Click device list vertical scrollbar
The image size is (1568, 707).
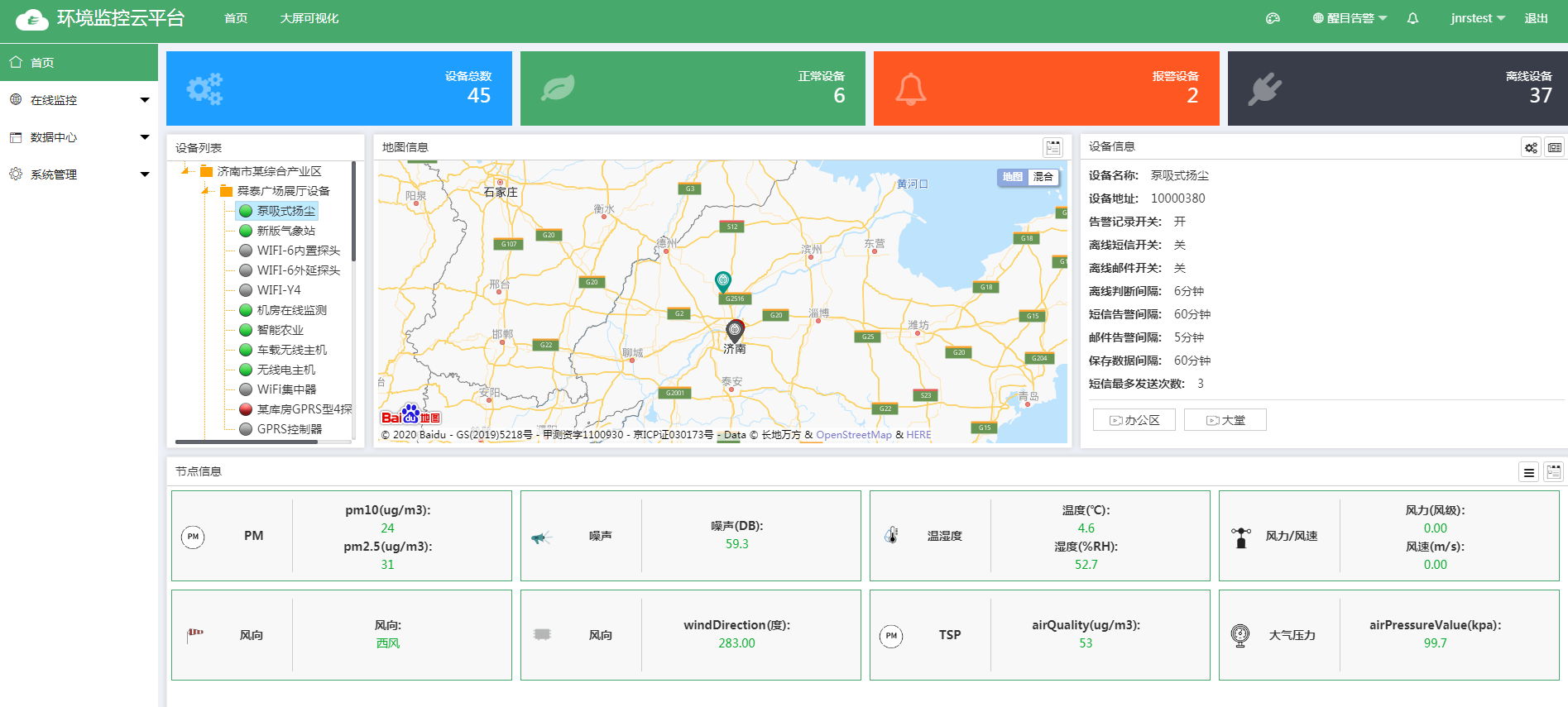pos(353,211)
